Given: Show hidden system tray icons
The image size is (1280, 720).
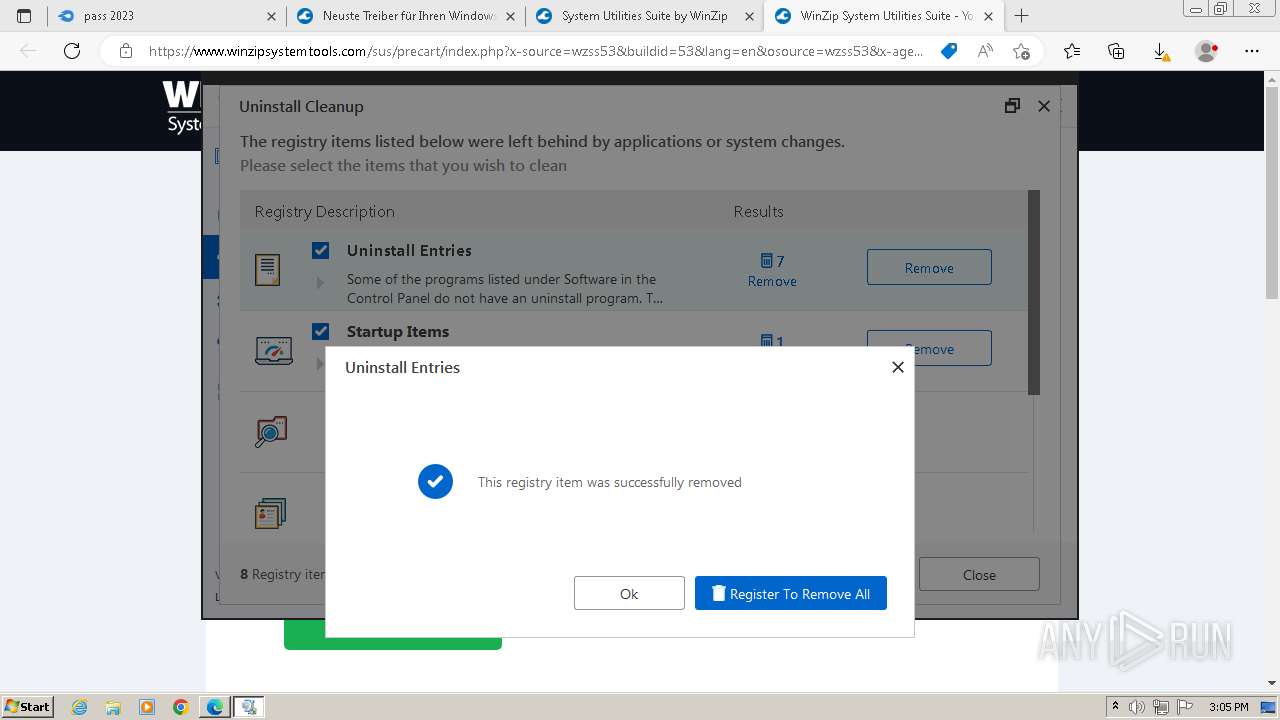Looking at the screenshot, I should (1116, 707).
